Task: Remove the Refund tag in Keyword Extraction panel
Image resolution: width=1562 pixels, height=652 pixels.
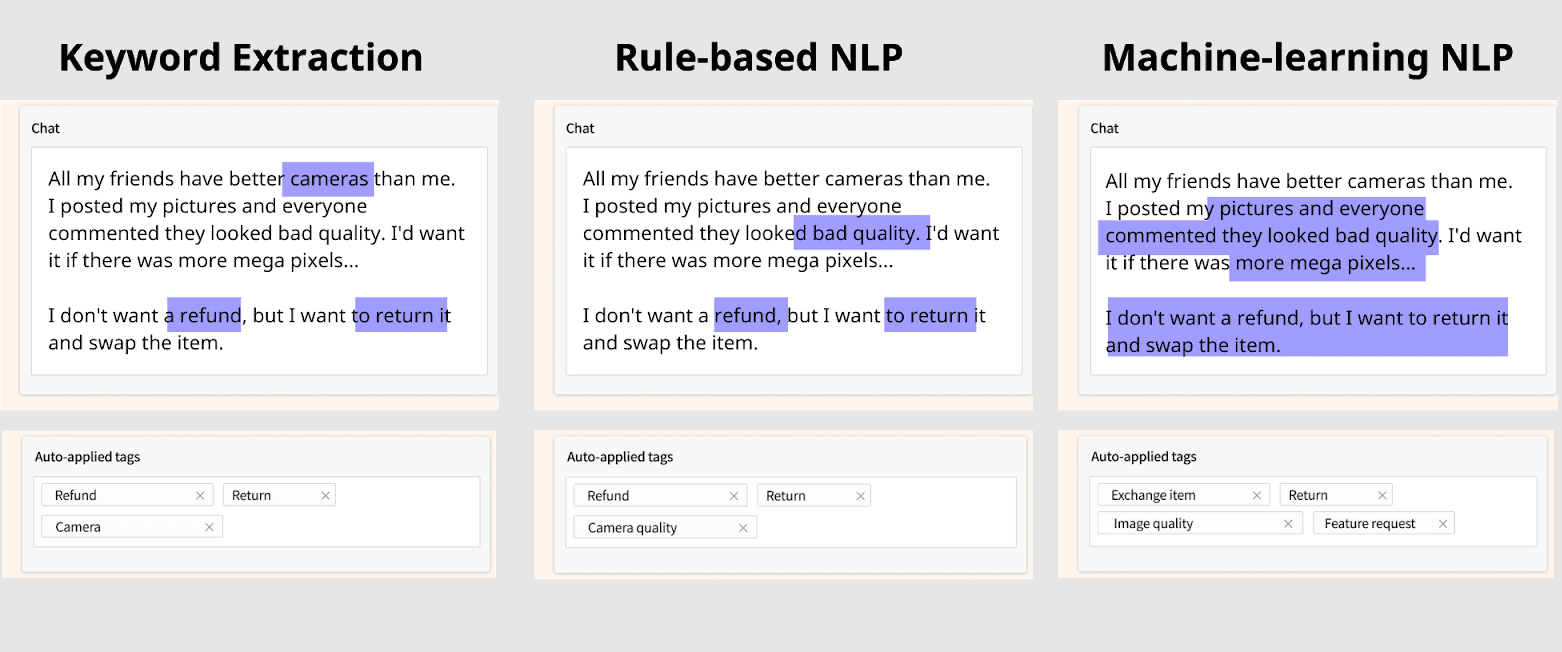Action: 199,494
